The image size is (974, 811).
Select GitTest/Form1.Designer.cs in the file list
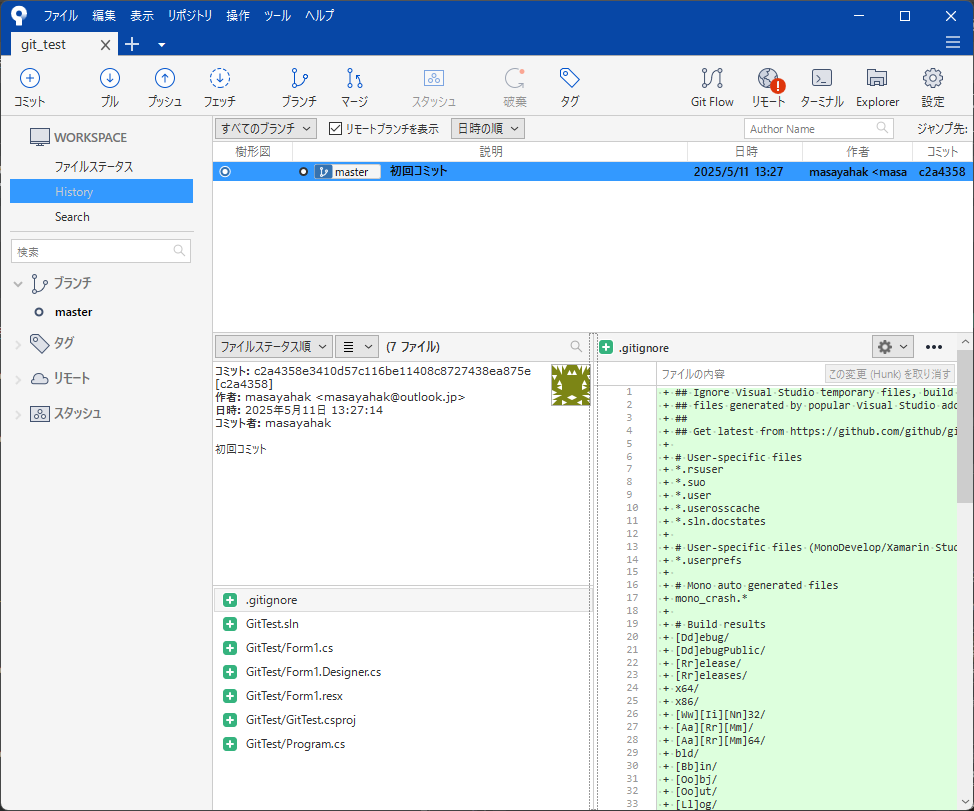(x=402, y=672)
